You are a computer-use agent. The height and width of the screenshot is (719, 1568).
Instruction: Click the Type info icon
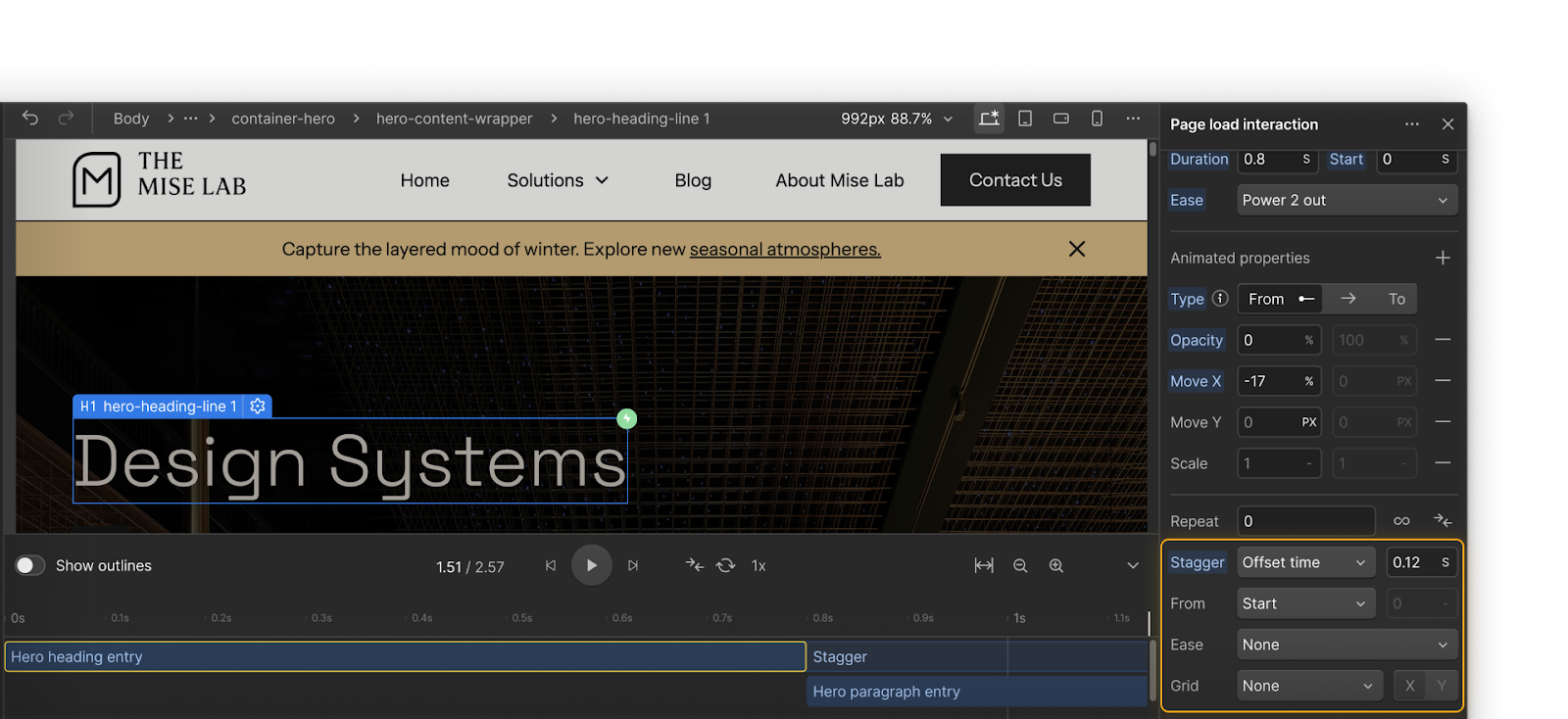pos(1220,299)
